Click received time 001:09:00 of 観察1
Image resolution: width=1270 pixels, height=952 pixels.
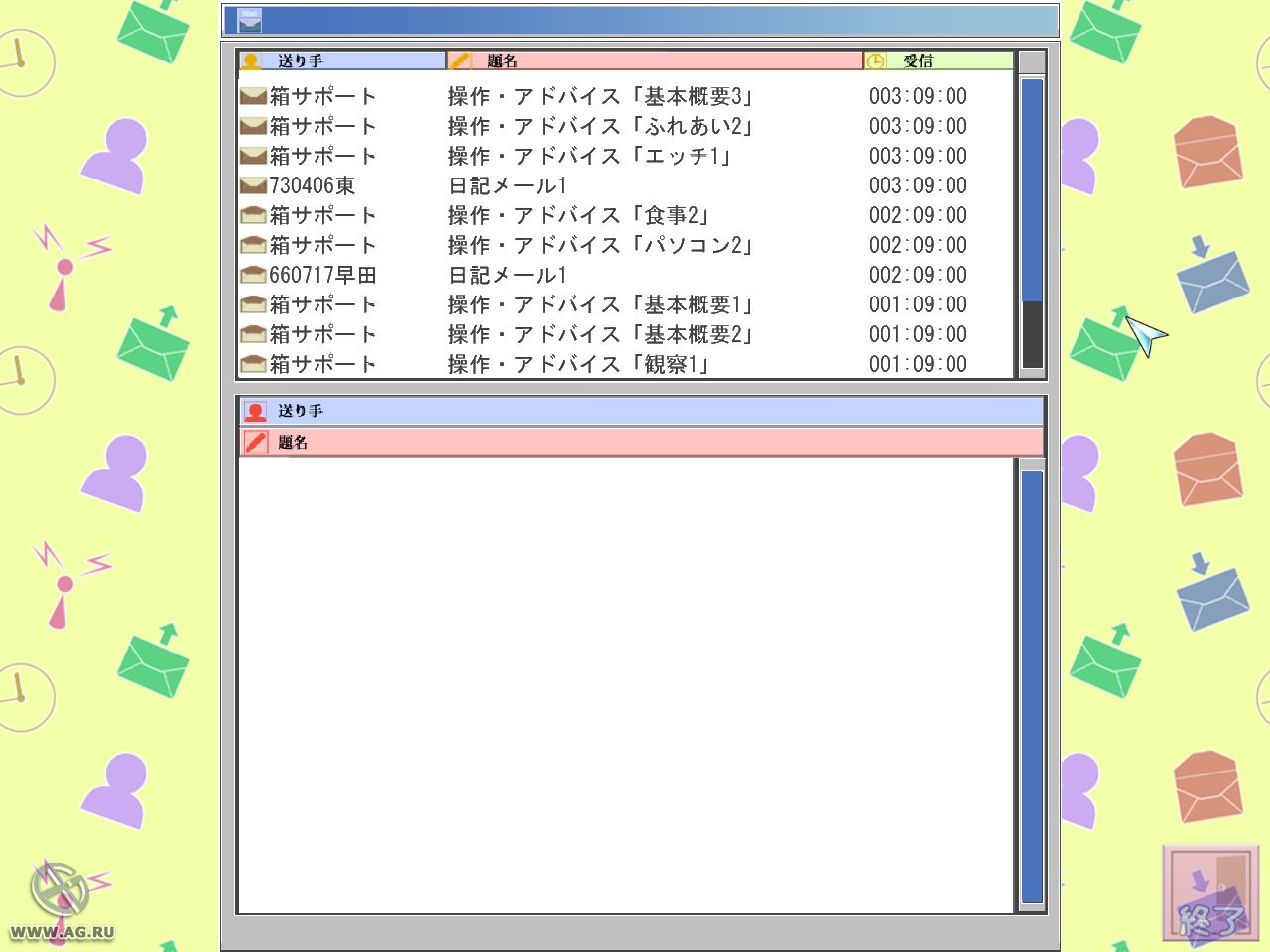coord(918,364)
